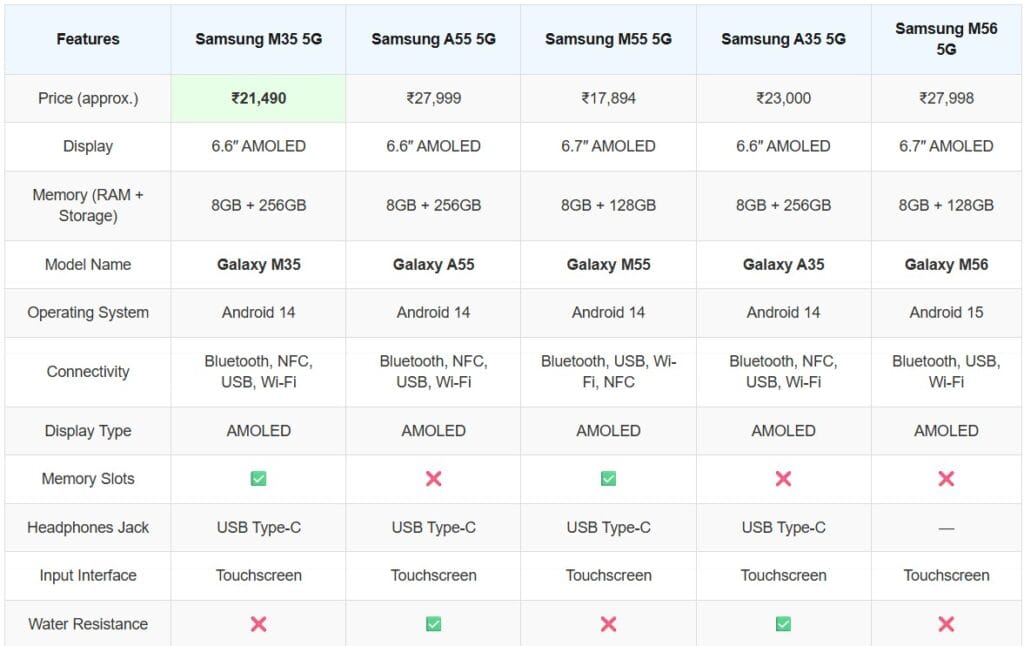Click the Galaxy M55 model name

coord(609,265)
